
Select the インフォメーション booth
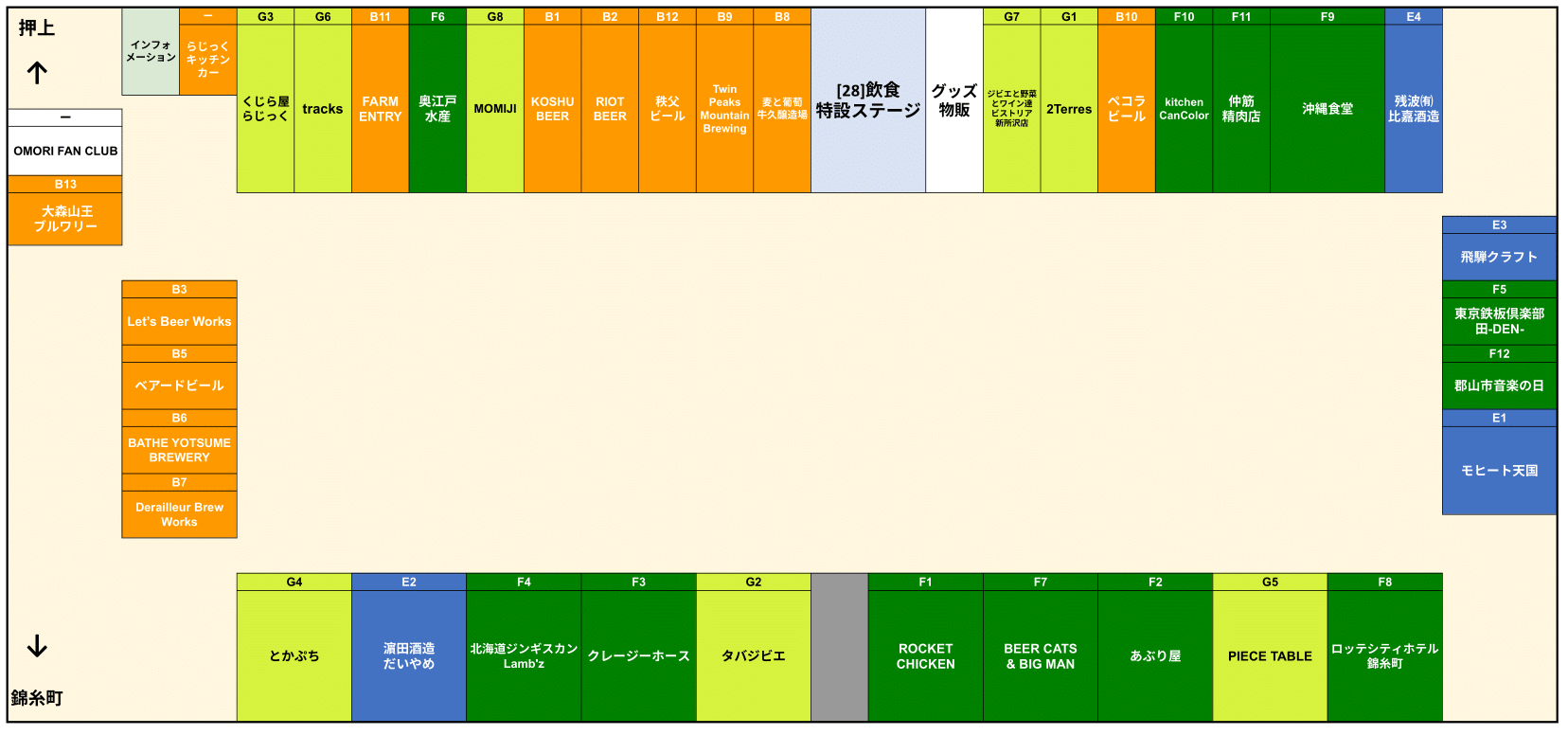(x=151, y=52)
